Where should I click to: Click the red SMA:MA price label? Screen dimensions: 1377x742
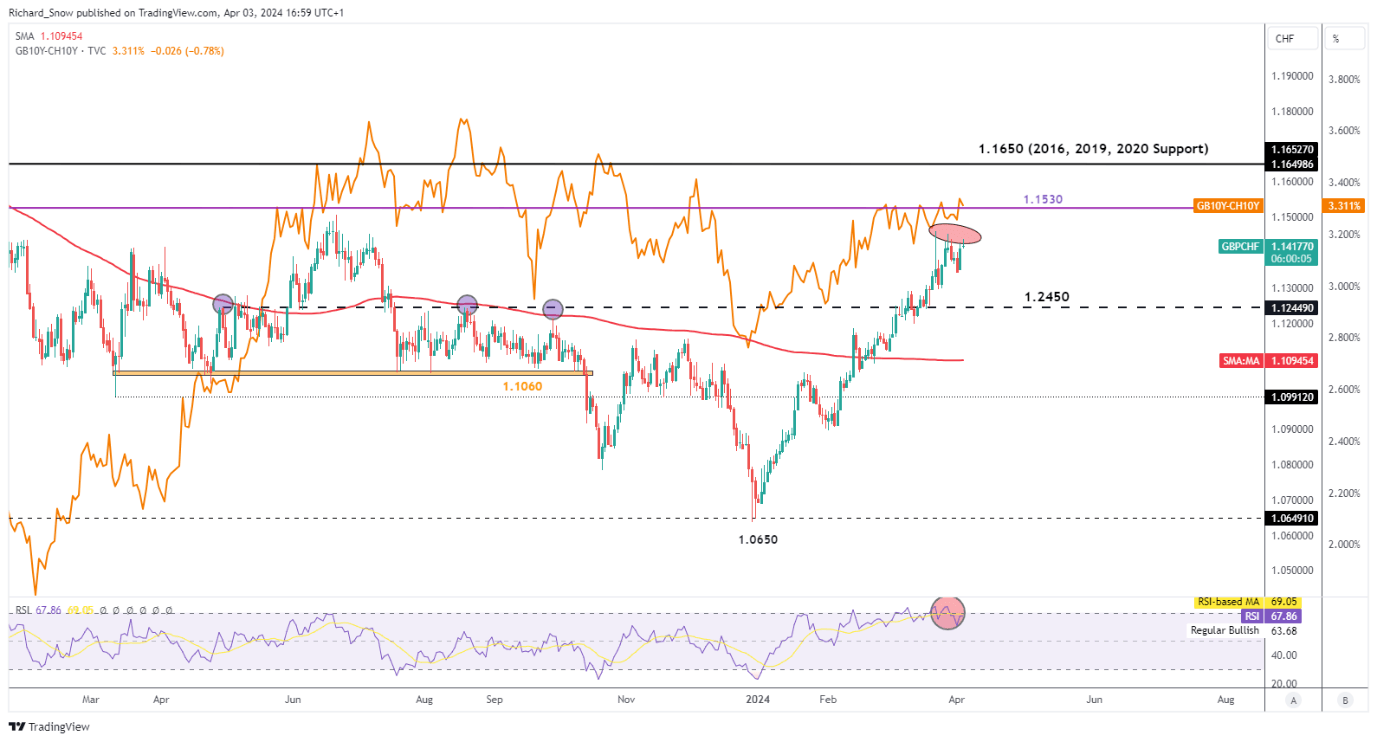(1238, 360)
